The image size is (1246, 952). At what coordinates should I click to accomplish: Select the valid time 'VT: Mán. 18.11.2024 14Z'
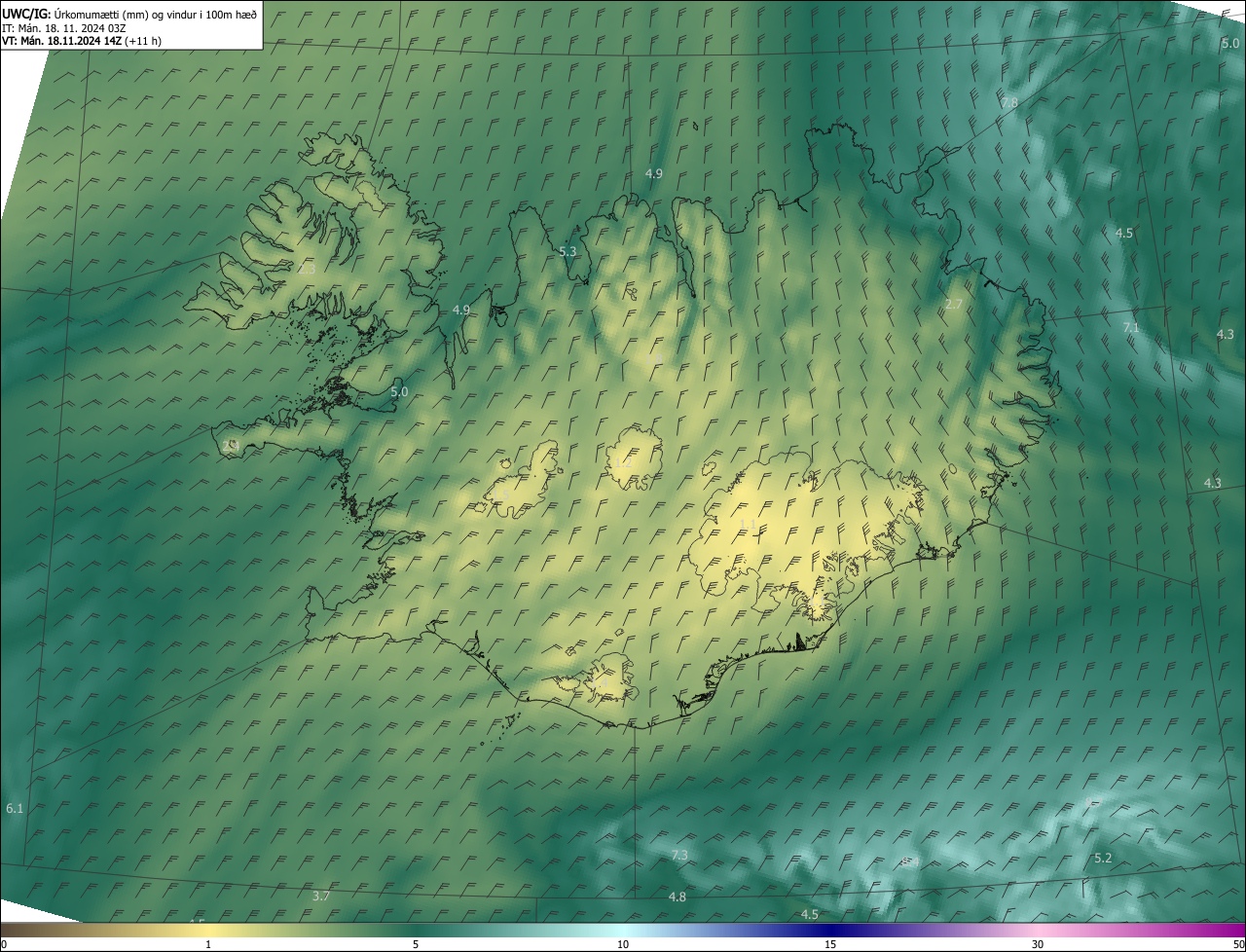coord(61,41)
